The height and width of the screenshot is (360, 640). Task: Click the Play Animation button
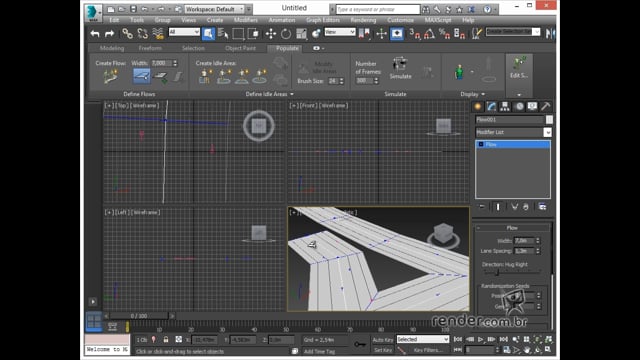click(x=480, y=340)
